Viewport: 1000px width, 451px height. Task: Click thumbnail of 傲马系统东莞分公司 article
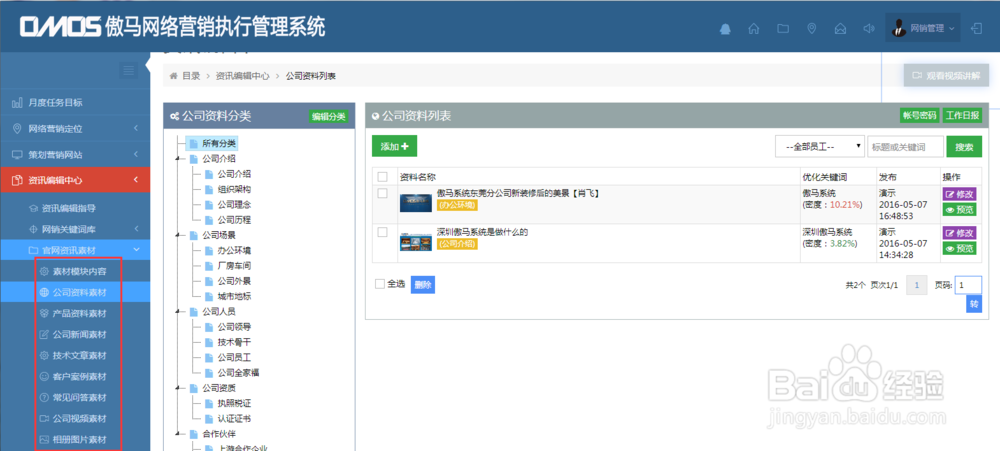(416, 202)
